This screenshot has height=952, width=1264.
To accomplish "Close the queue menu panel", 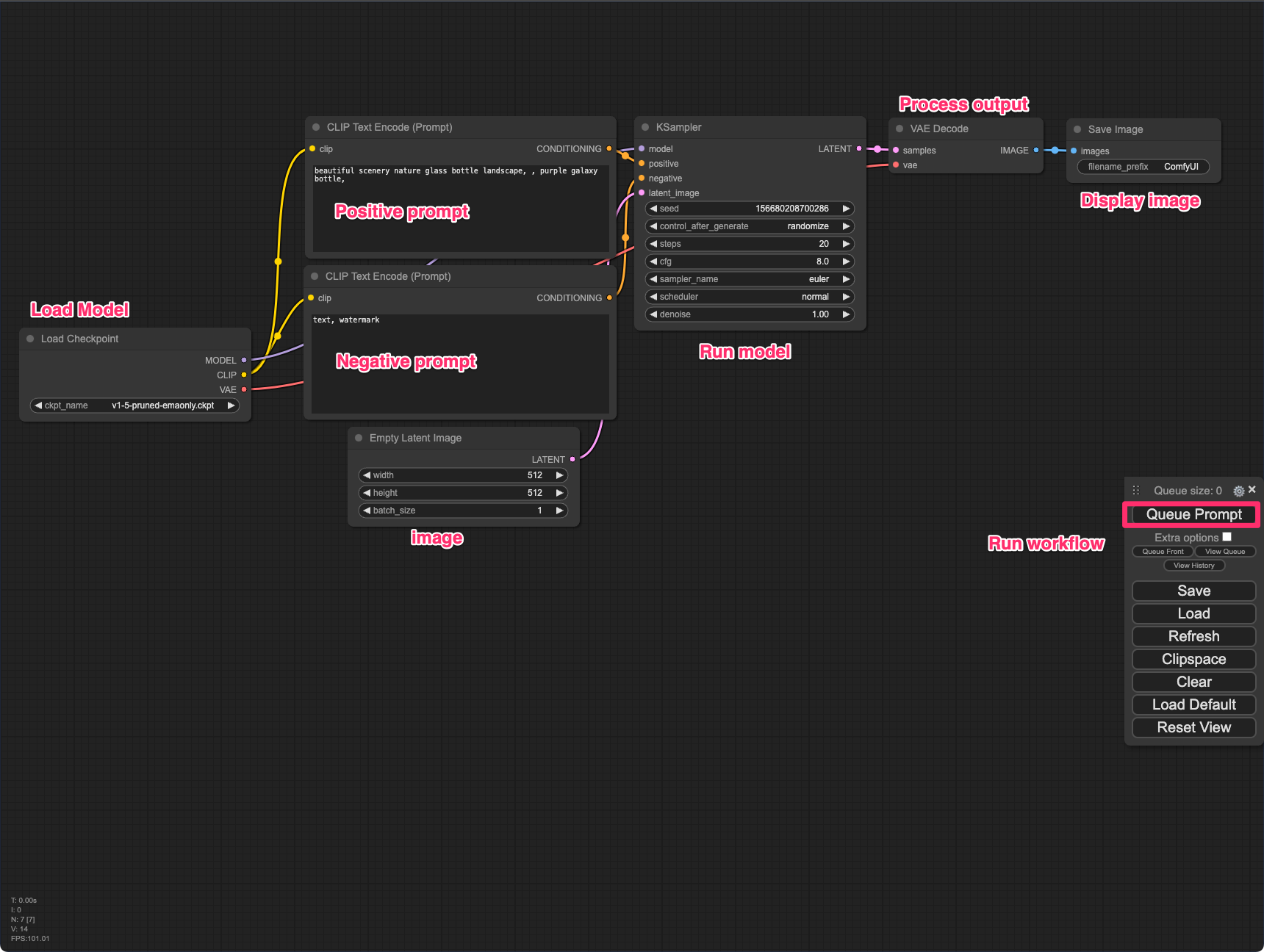I will pos(1252,489).
